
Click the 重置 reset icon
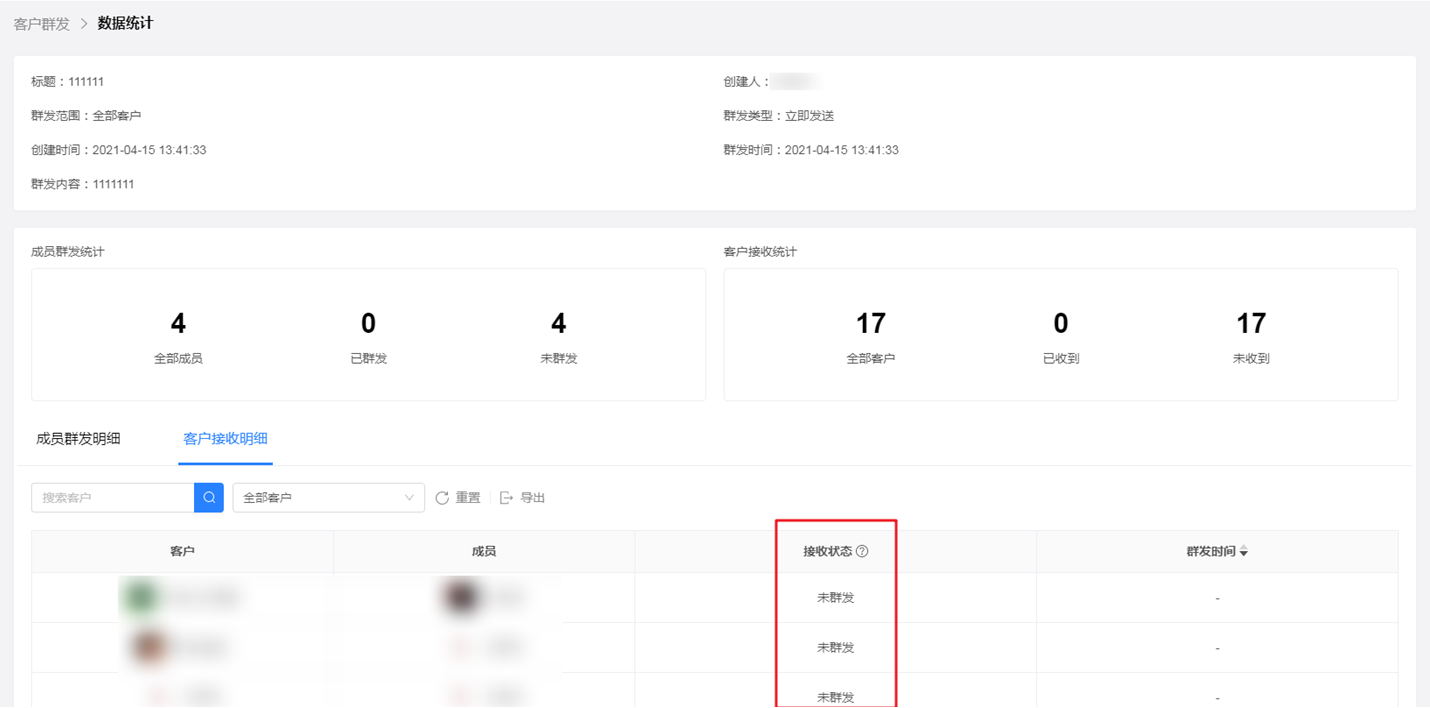(442, 498)
